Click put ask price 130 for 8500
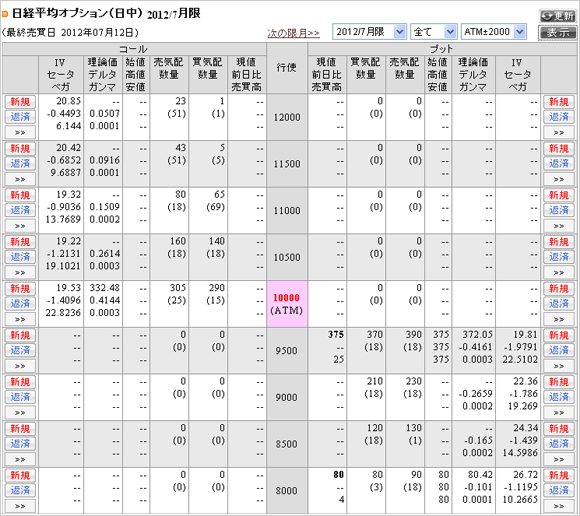Image resolution: width=580 pixels, height=516 pixels. click(414, 428)
